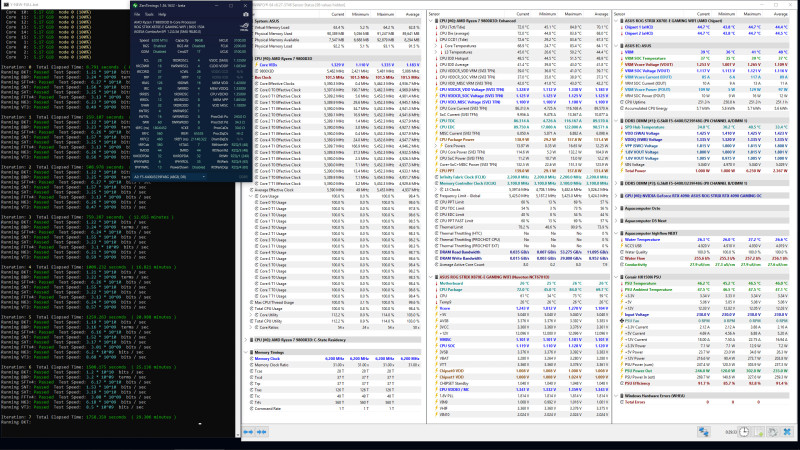Click the logging file icon in HWiNFO
Image resolution: width=800 pixels, height=450 pixels.
coord(759,432)
